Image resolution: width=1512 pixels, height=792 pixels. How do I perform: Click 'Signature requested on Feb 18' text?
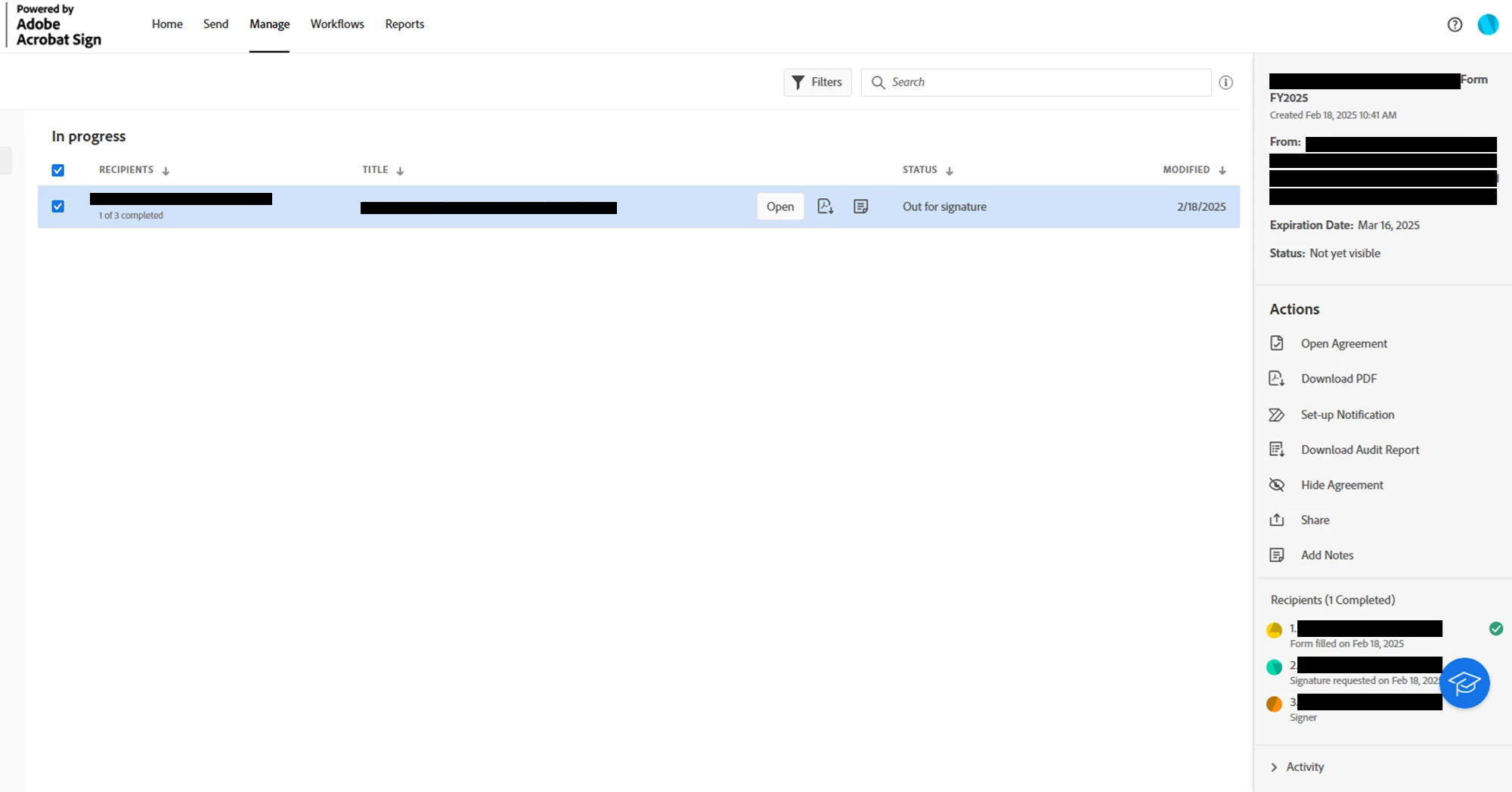pyautogui.click(x=1364, y=681)
